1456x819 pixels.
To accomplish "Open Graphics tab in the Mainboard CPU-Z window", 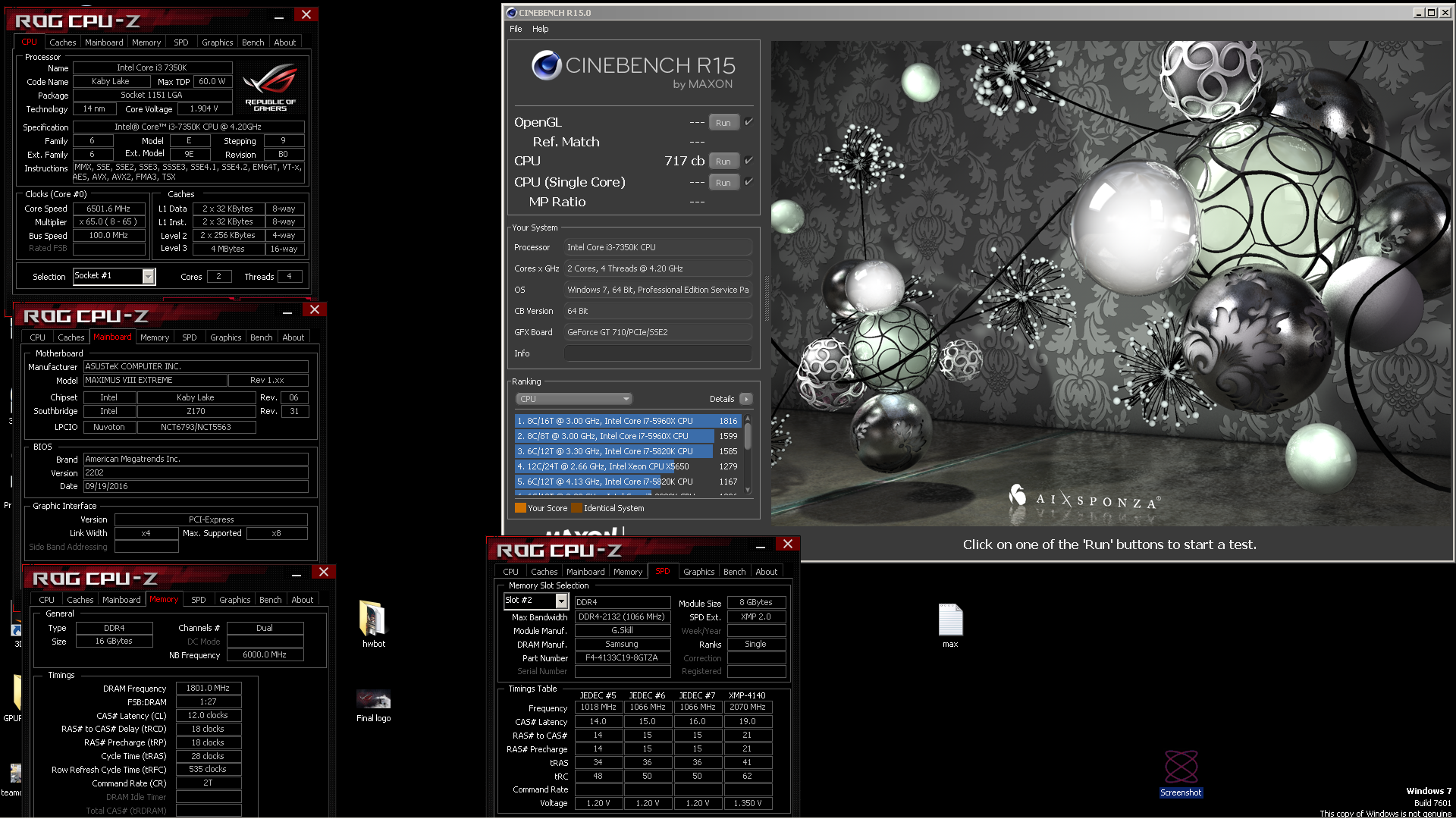I will 226,337.
